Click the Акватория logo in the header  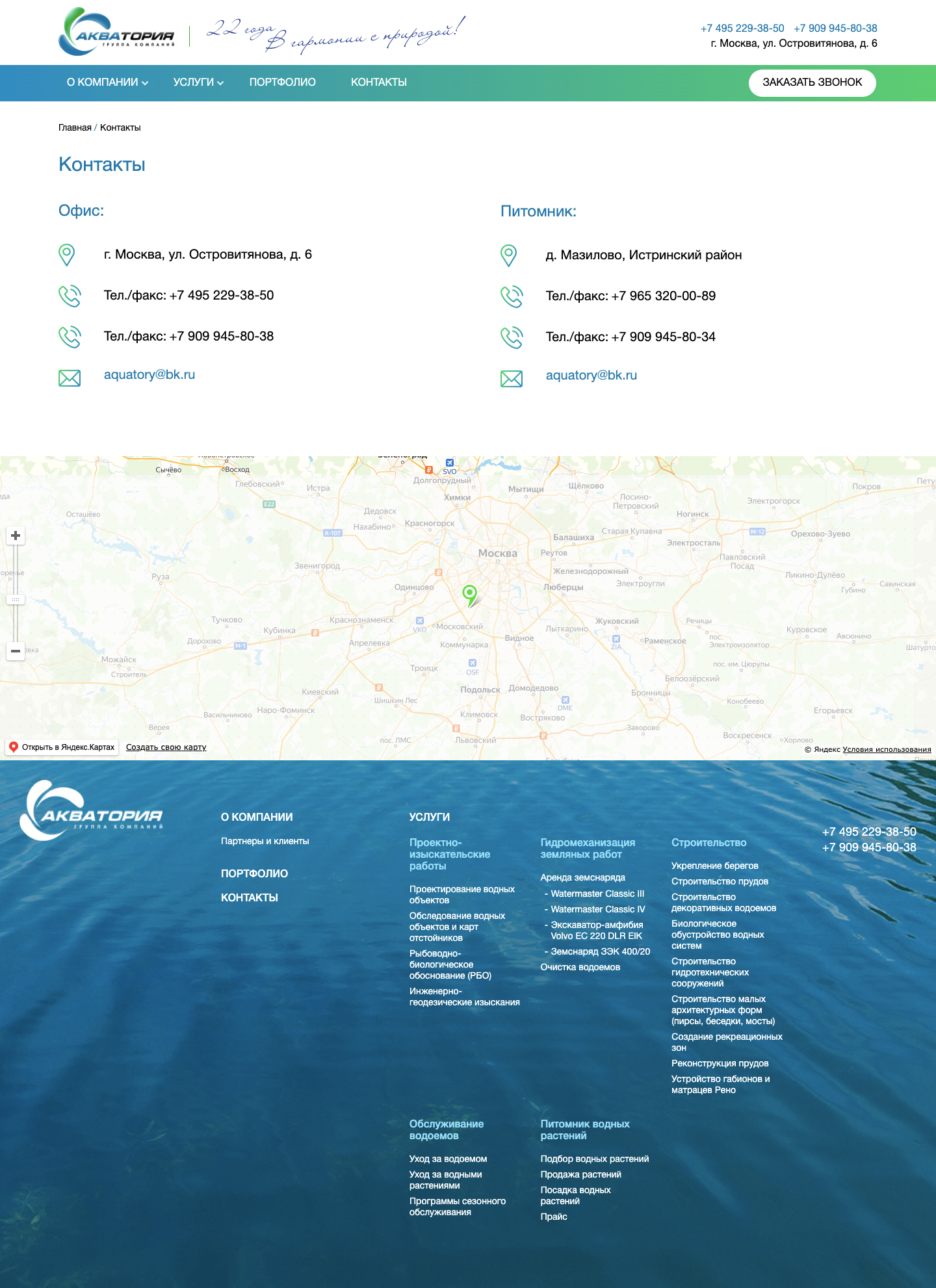click(116, 32)
